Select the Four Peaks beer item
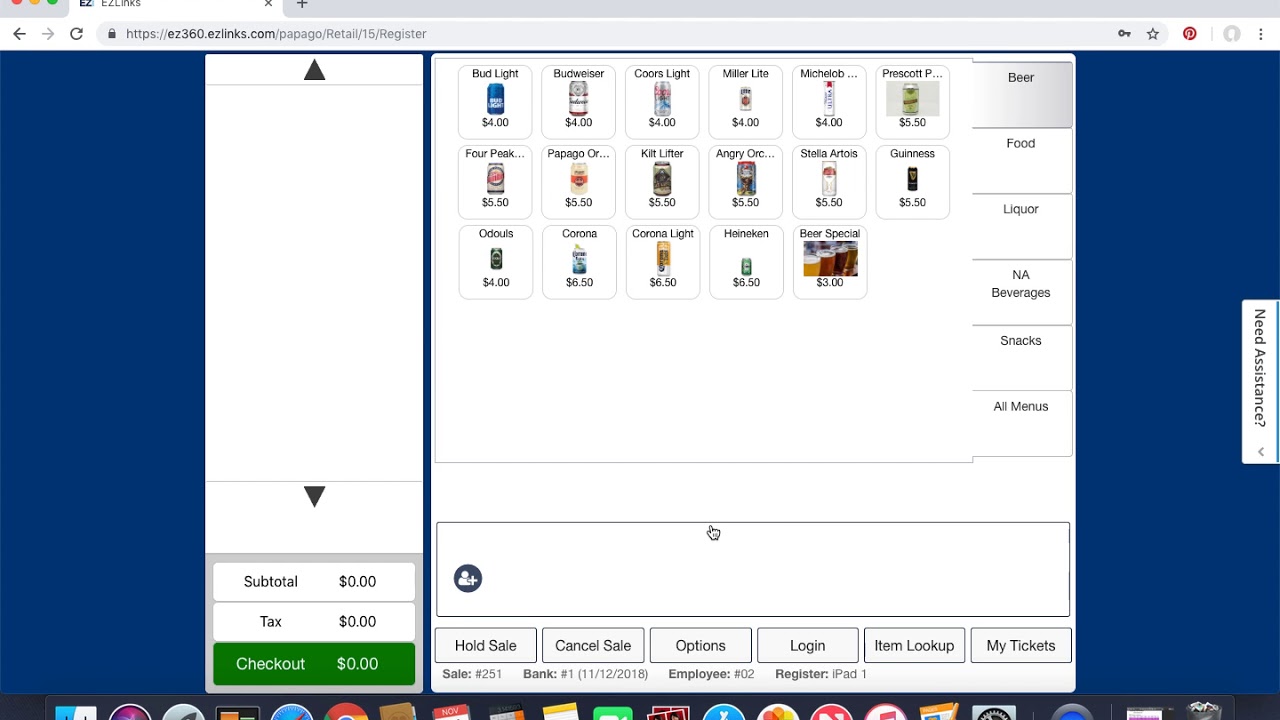 tap(495, 181)
